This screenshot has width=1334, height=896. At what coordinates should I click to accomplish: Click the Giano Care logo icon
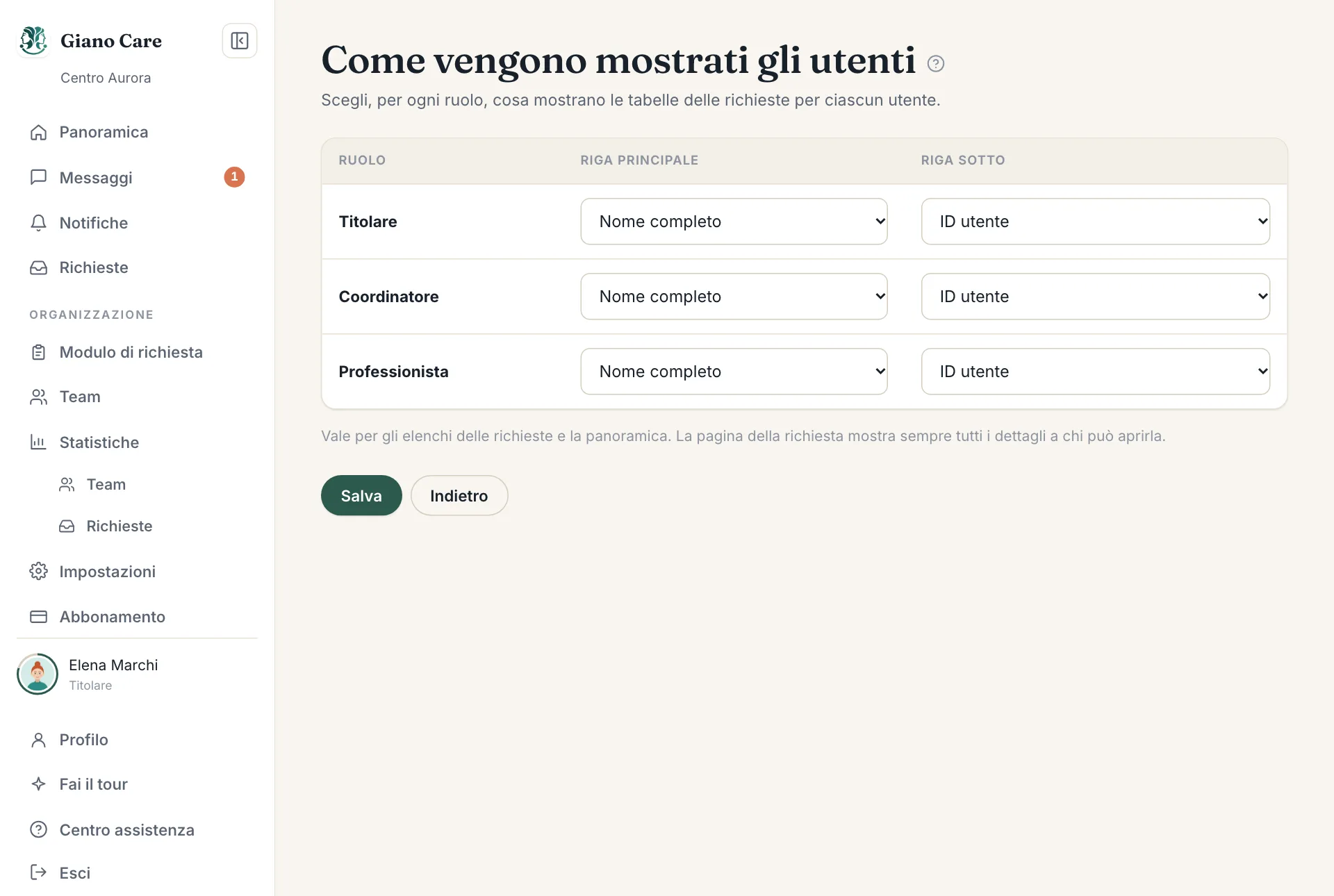click(x=33, y=40)
